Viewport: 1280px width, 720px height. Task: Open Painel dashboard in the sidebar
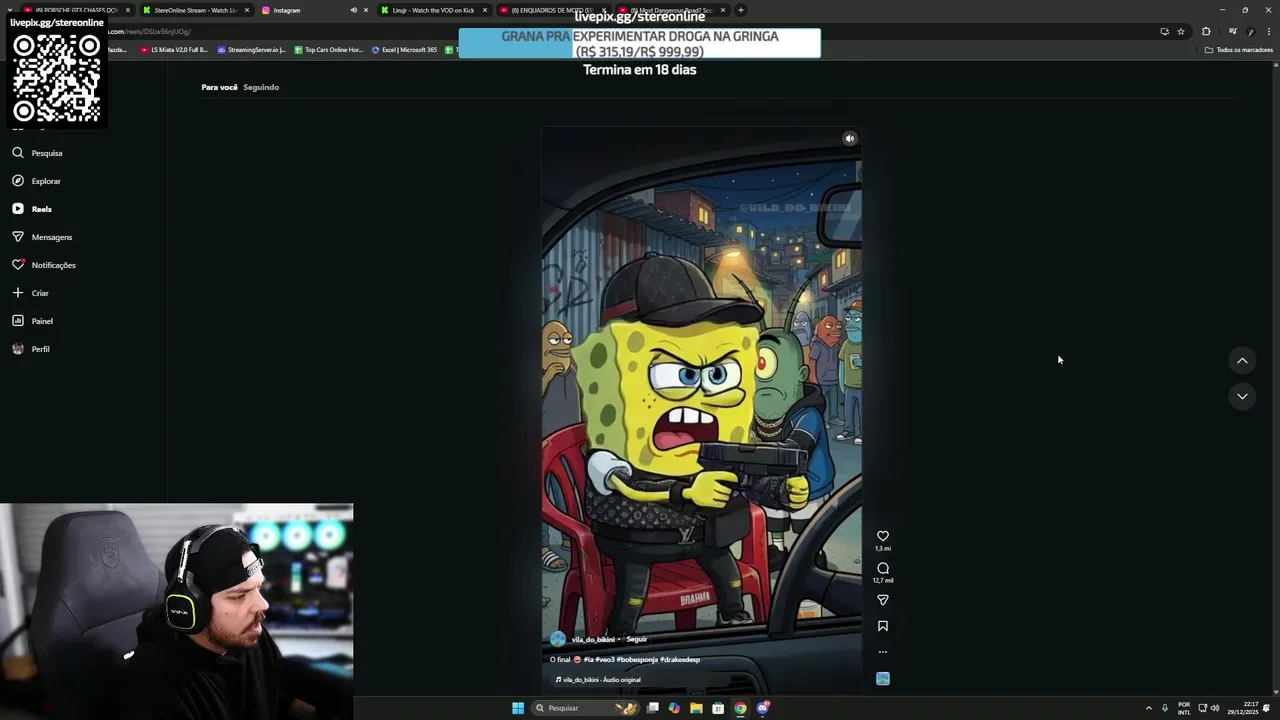coord(33,321)
